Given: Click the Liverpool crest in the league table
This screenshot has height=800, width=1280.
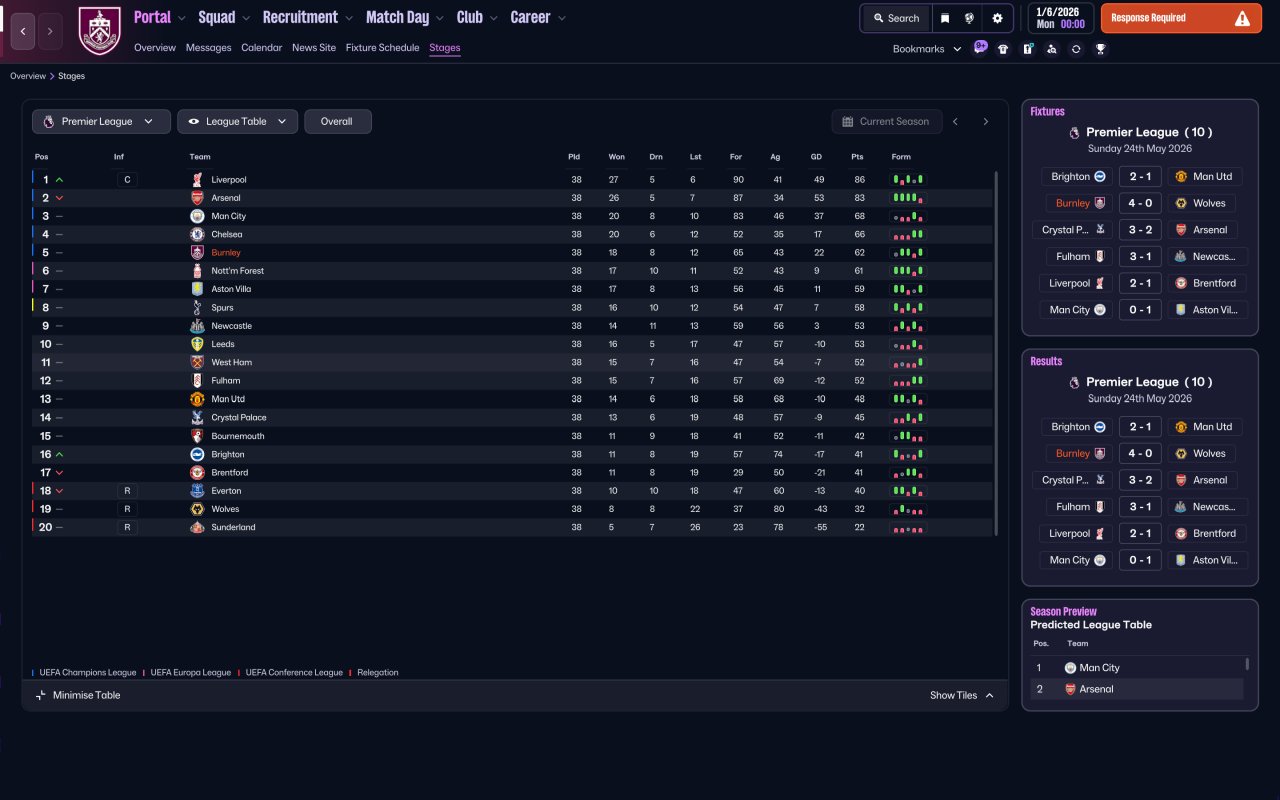Looking at the screenshot, I should [197, 180].
